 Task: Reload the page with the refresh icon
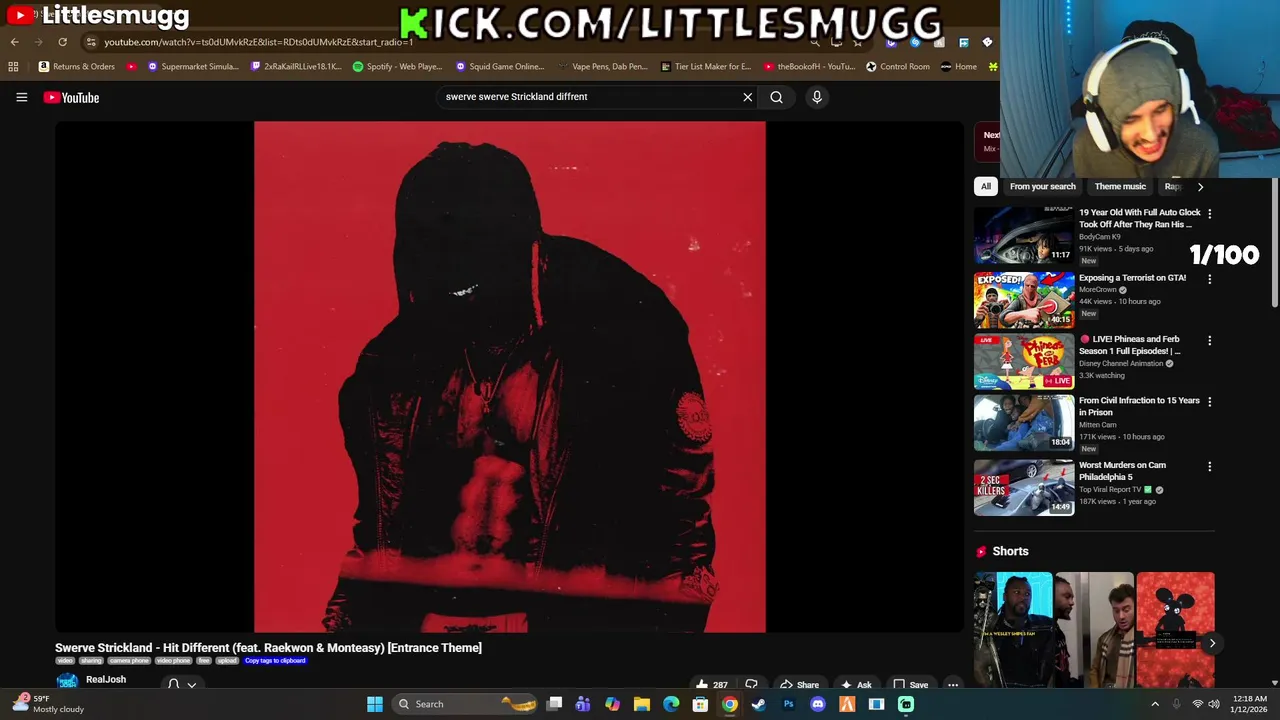(62, 42)
